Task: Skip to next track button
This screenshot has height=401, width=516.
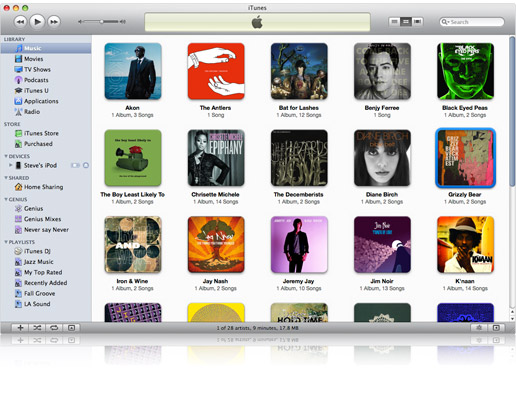Action: tap(54, 22)
